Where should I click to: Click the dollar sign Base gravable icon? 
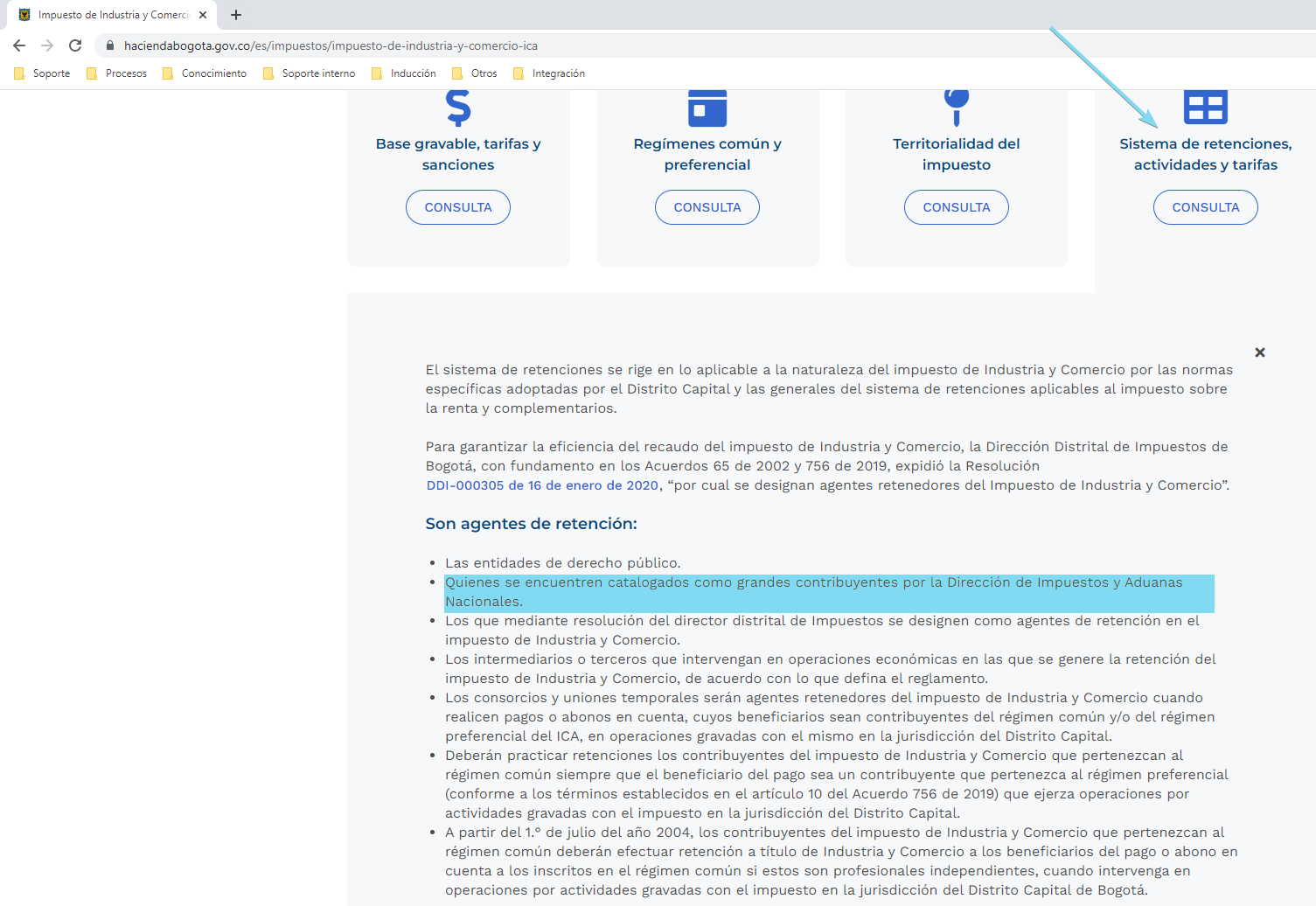458,108
